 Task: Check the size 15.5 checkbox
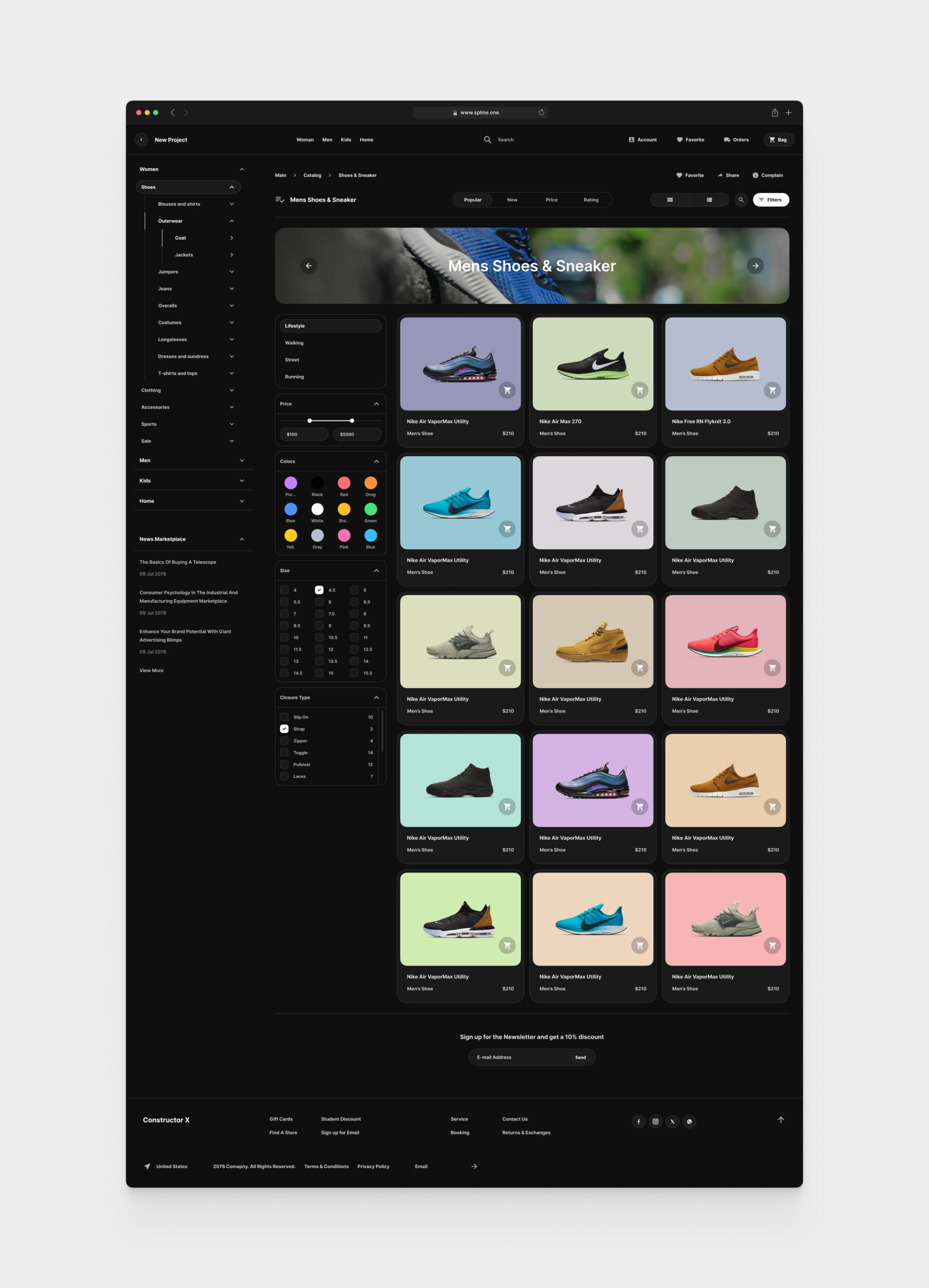tap(354, 673)
